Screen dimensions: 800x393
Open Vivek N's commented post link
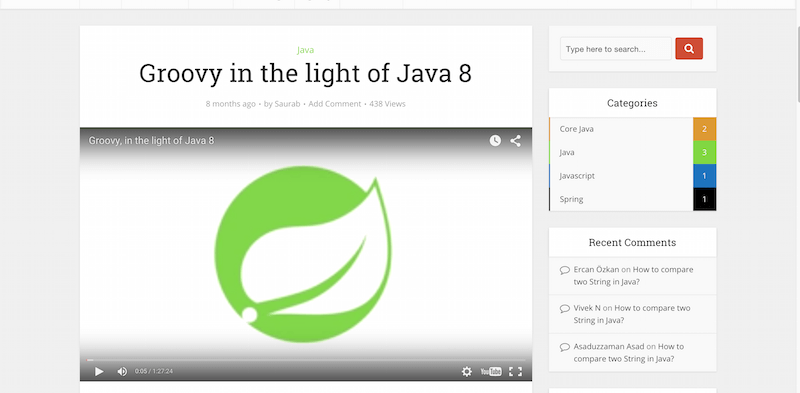632,314
